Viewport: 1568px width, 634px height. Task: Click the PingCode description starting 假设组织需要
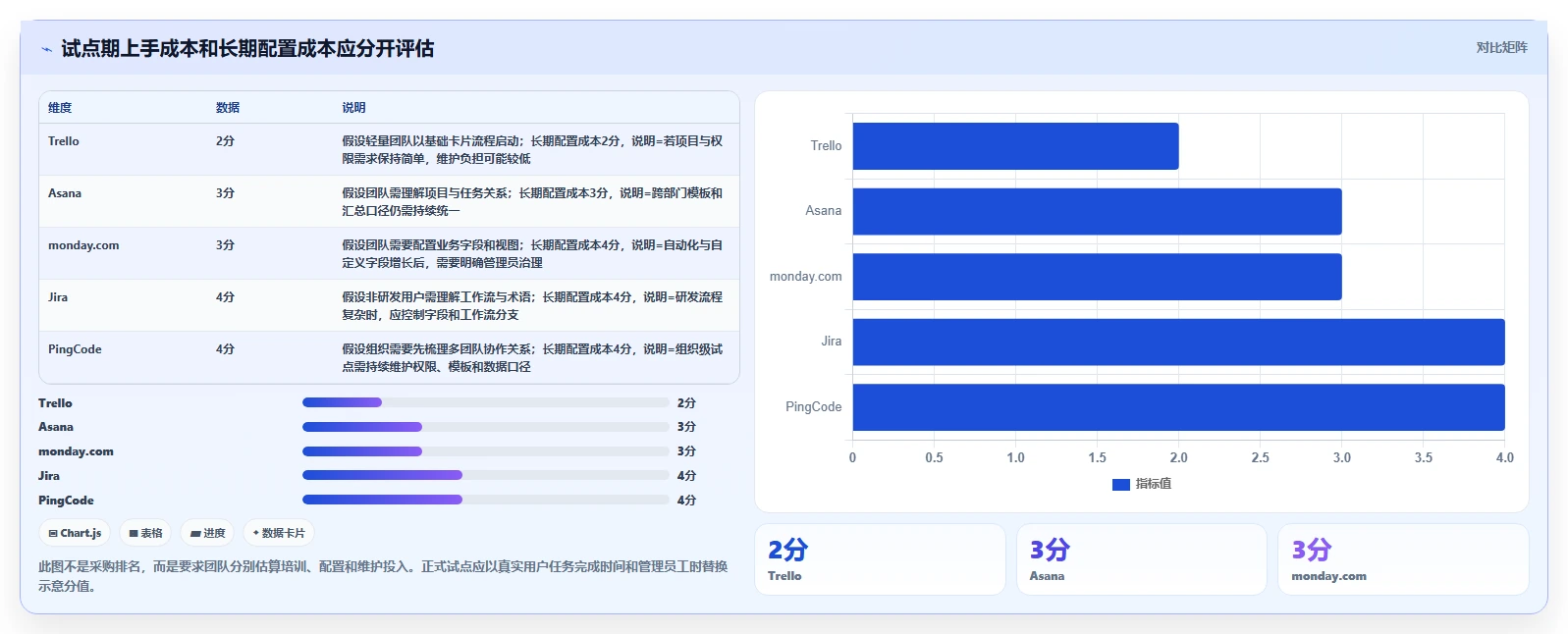coord(532,358)
